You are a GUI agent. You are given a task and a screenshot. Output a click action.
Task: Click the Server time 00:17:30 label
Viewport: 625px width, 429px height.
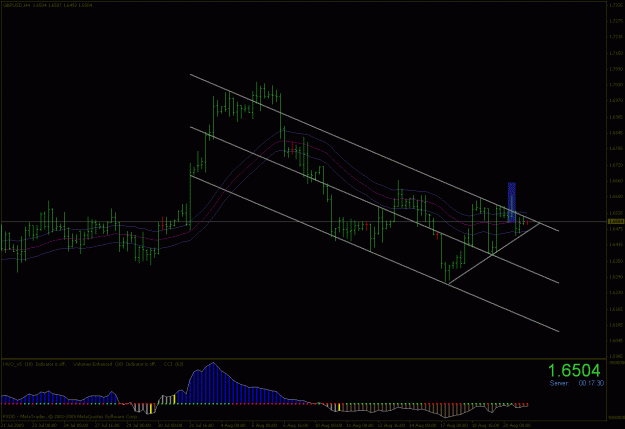pyautogui.click(x=576, y=383)
